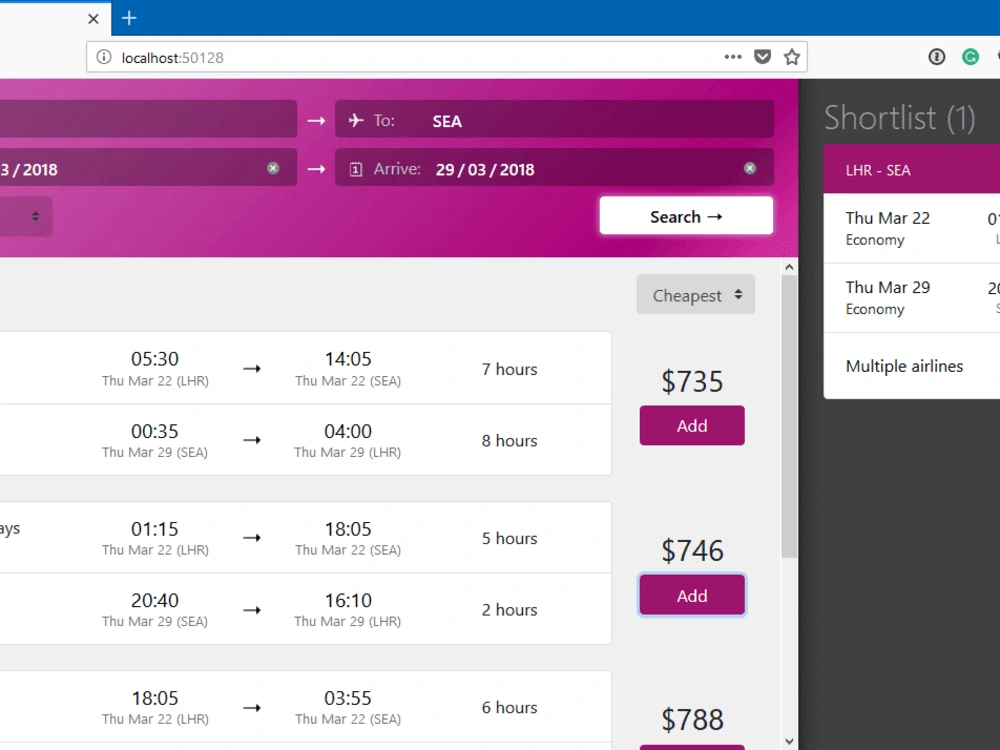This screenshot has height=750, width=1000.
Task: Click the $788 price
Action: [692, 719]
